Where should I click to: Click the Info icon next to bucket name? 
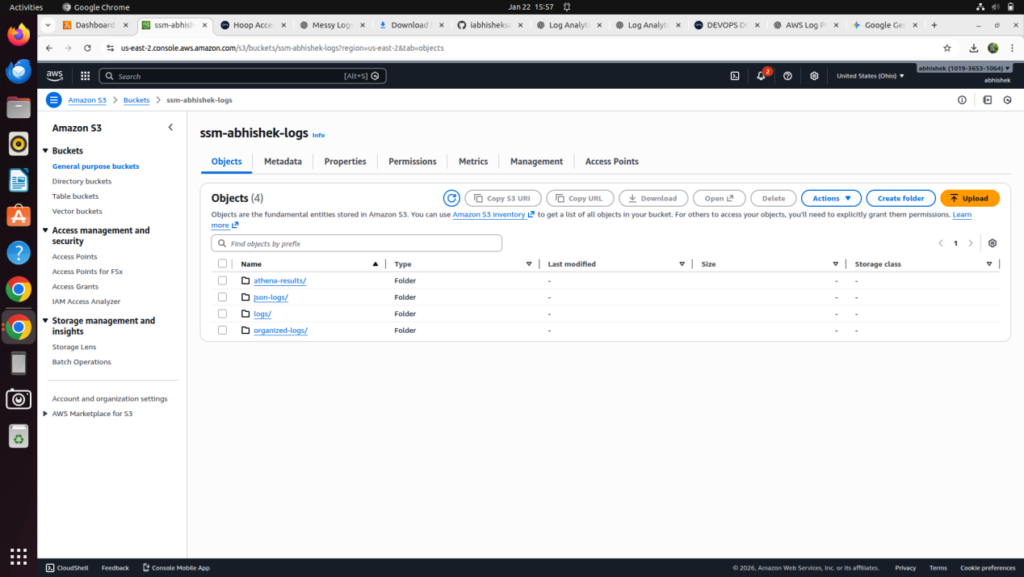tap(318, 134)
